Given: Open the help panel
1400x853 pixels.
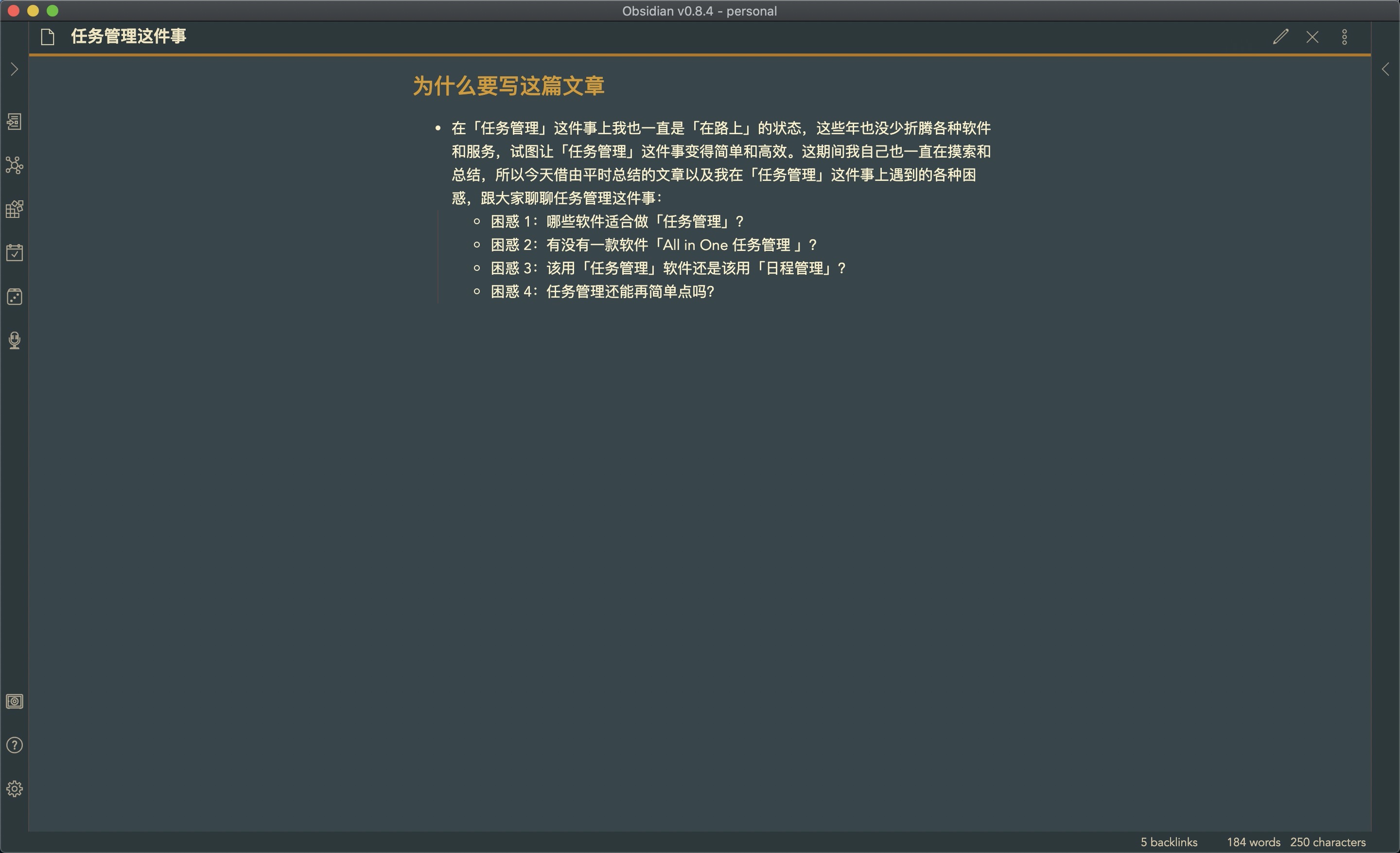Looking at the screenshot, I should (14, 745).
